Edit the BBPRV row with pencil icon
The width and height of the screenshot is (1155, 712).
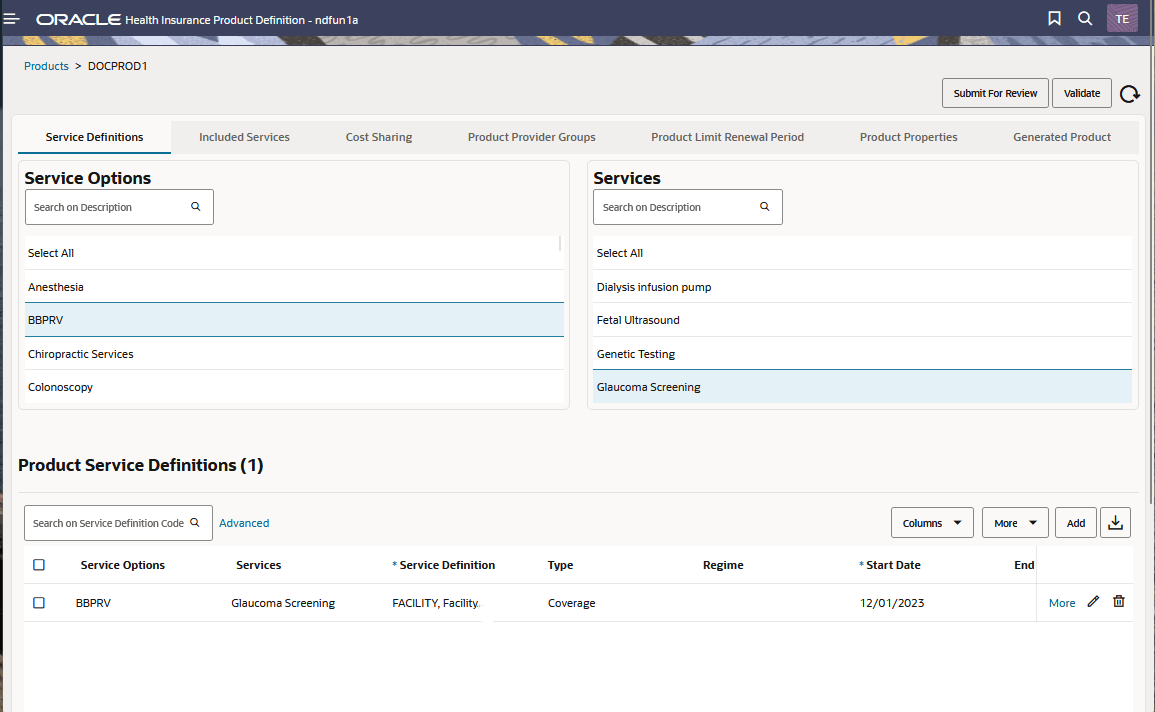1093,602
